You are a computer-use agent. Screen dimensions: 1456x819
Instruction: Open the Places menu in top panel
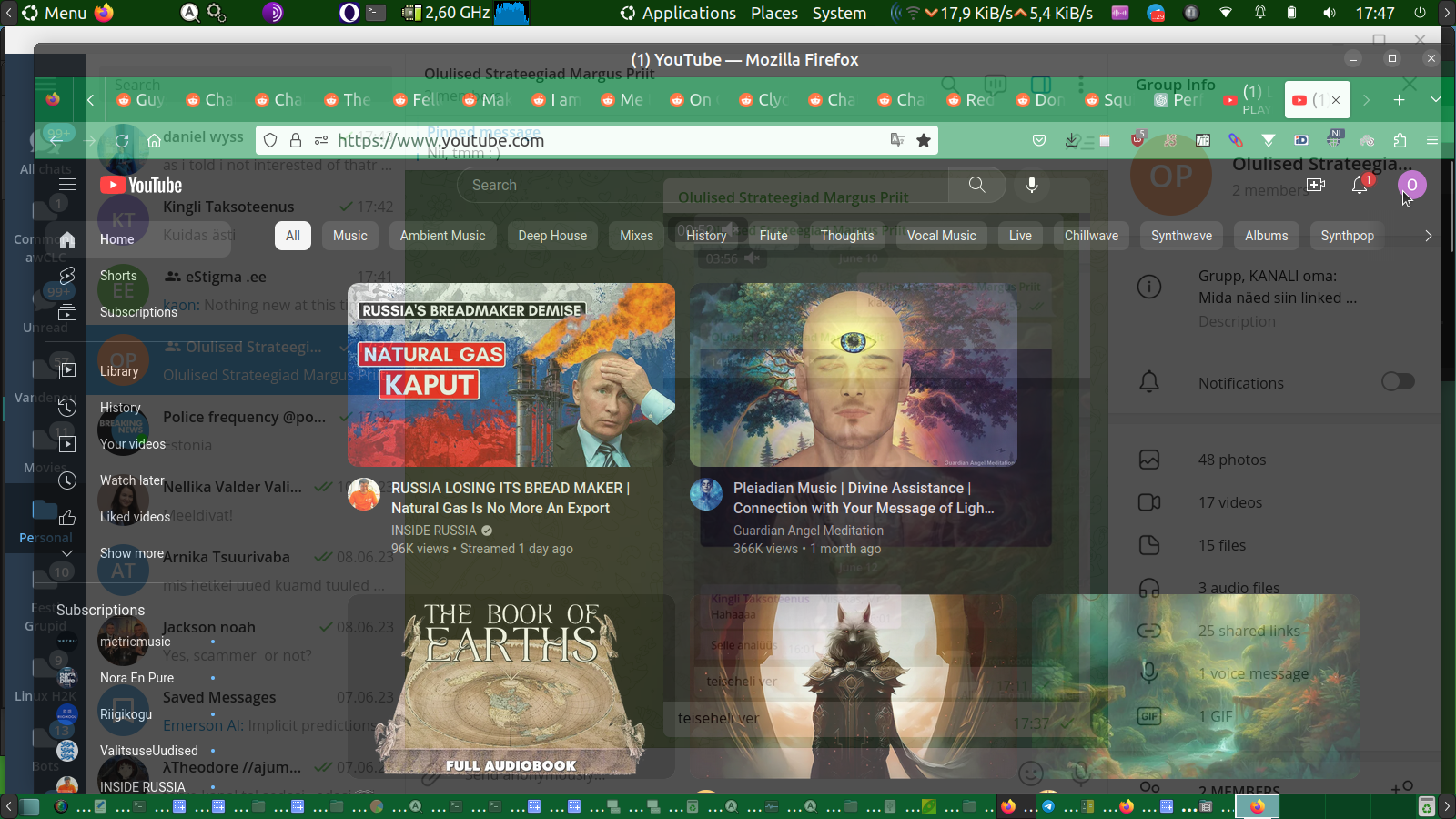tap(774, 13)
